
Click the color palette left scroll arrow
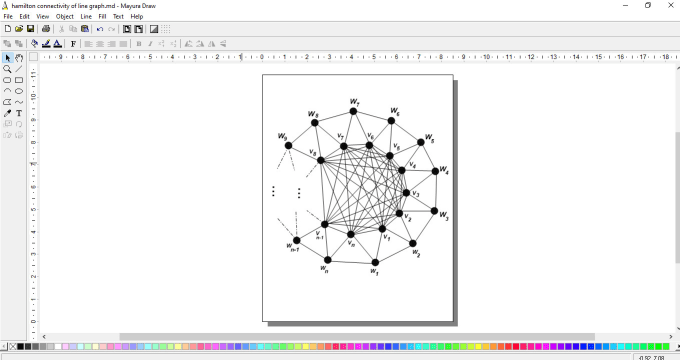(x=4, y=347)
